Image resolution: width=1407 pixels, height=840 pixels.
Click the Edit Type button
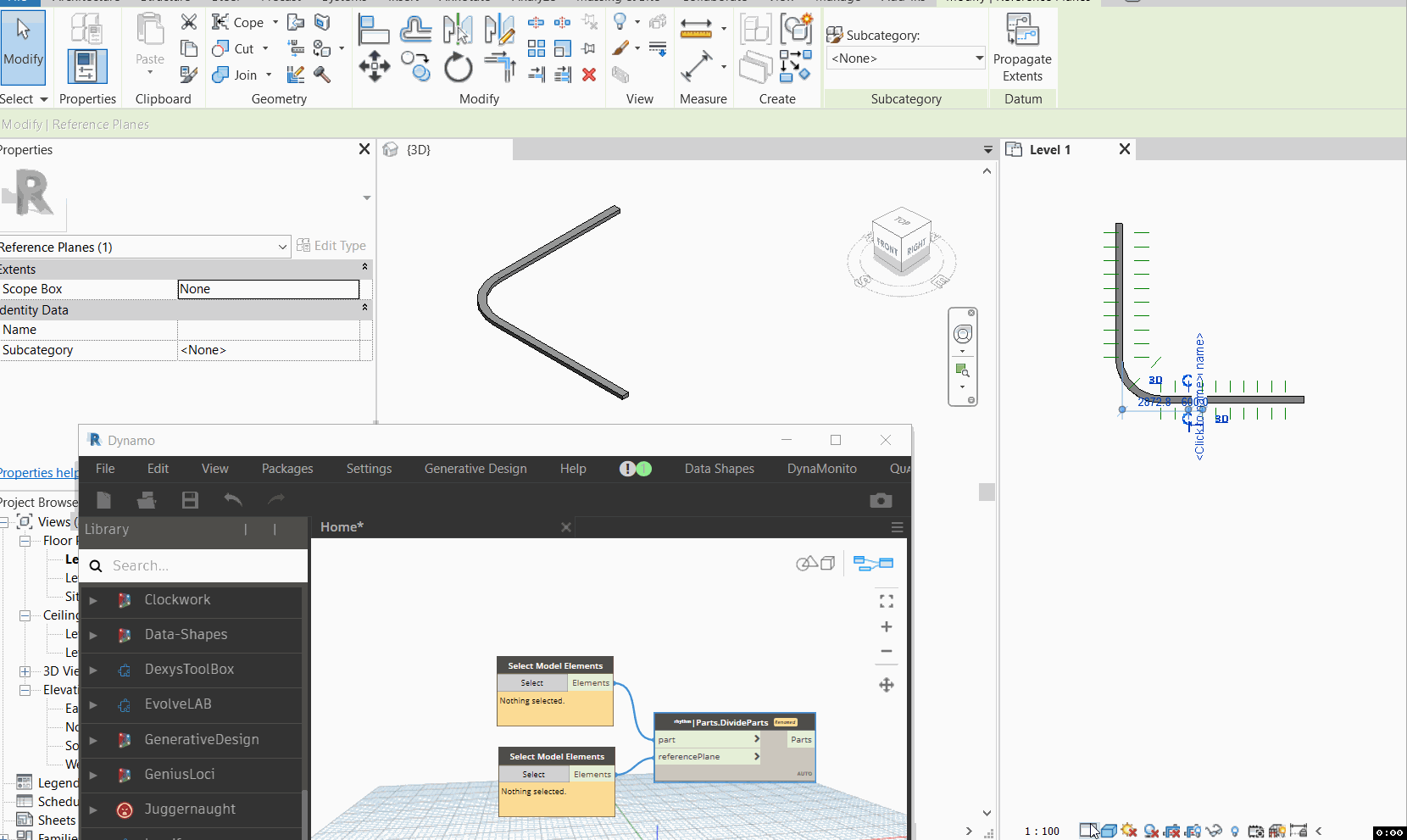331,246
